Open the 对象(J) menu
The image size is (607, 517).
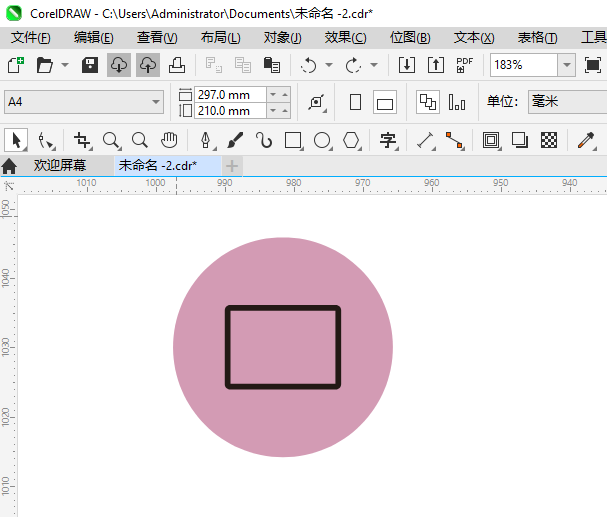pyautogui.click(x=283, y=38)
